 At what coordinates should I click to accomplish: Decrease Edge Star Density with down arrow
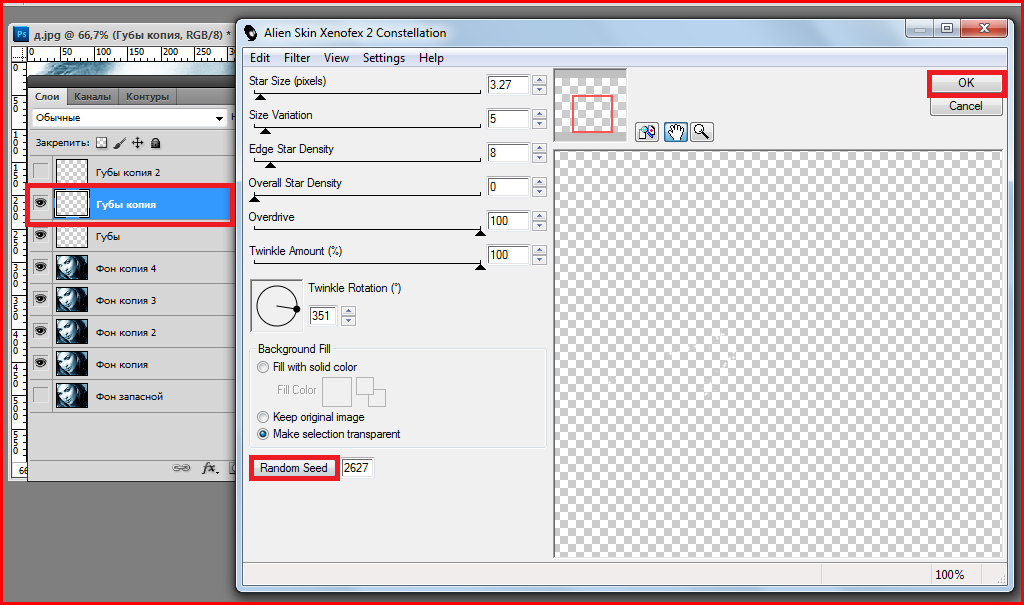click(x=539, y=157)
